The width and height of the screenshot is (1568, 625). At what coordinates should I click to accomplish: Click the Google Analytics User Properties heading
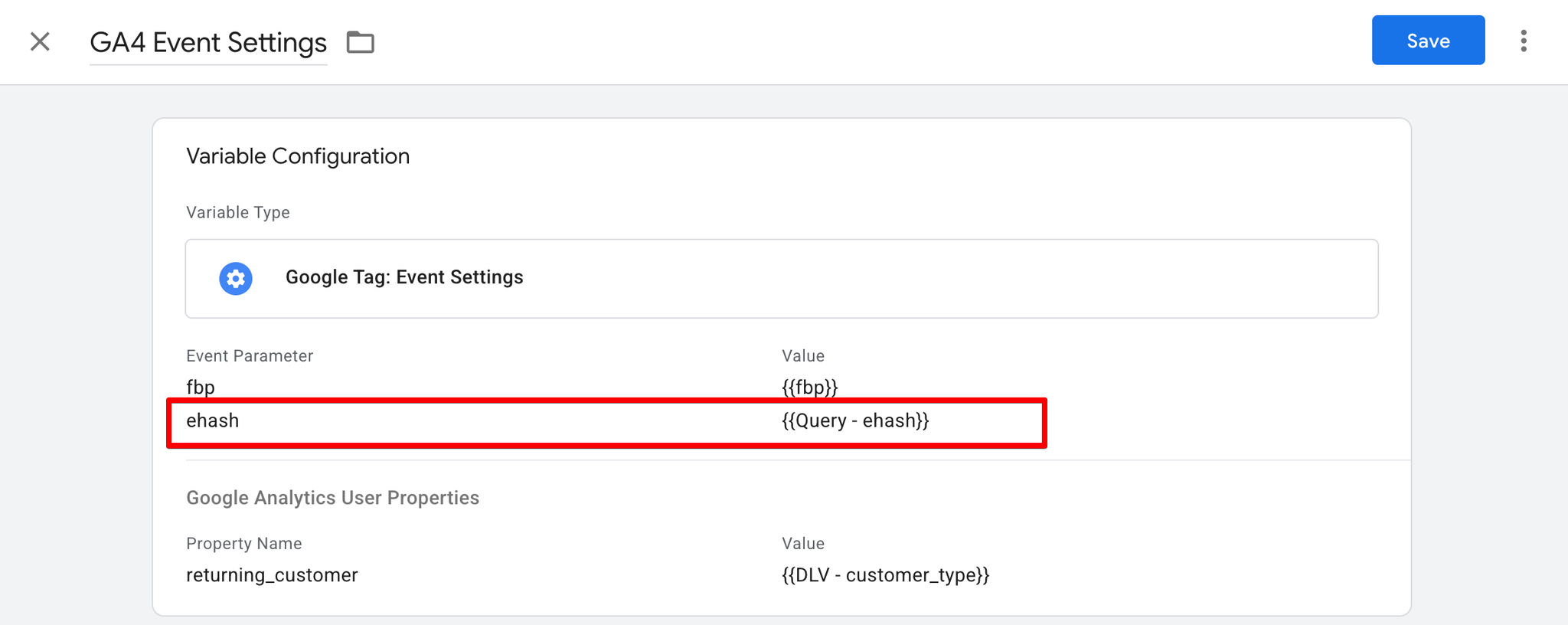(332, 498)
